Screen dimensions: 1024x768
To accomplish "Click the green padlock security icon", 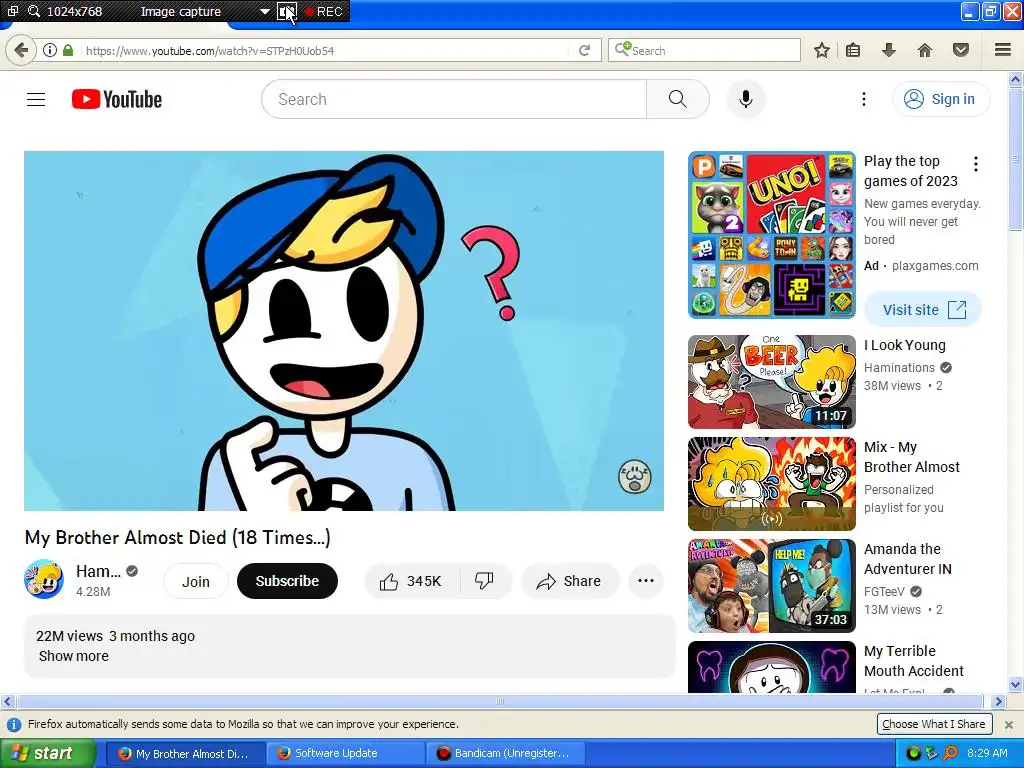I will pos(68,50).
